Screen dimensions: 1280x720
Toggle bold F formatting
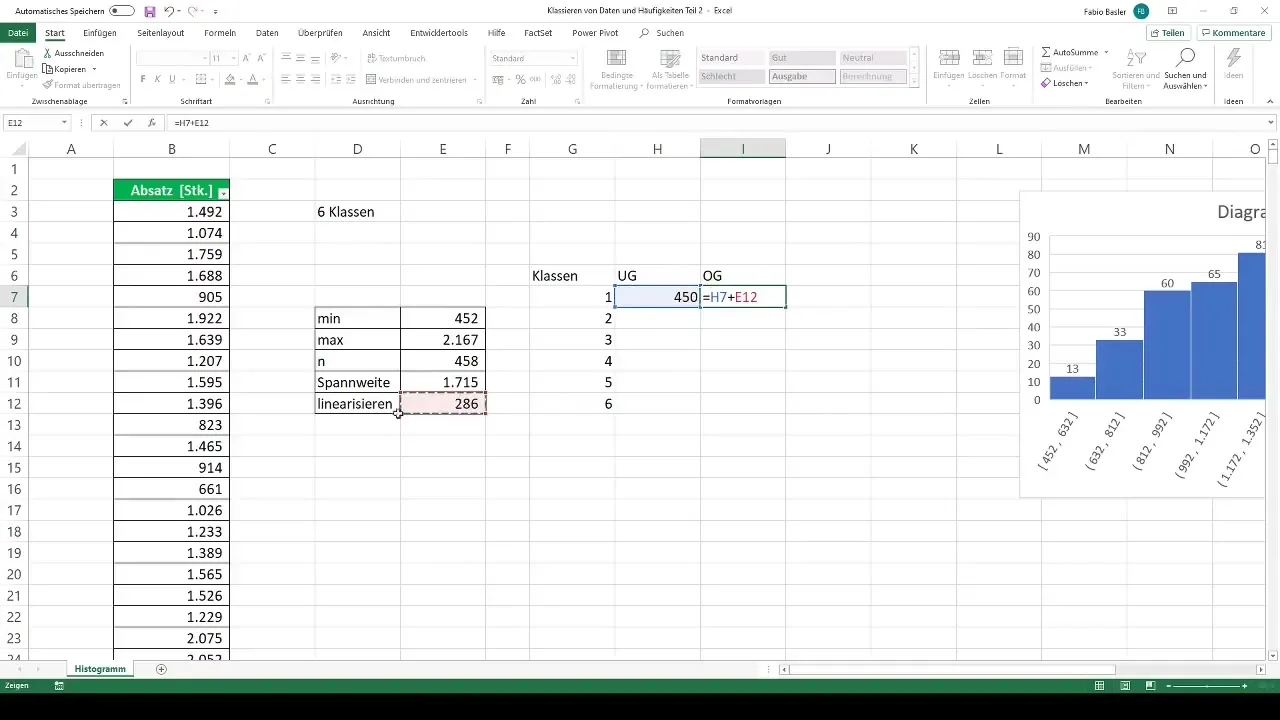143,79
